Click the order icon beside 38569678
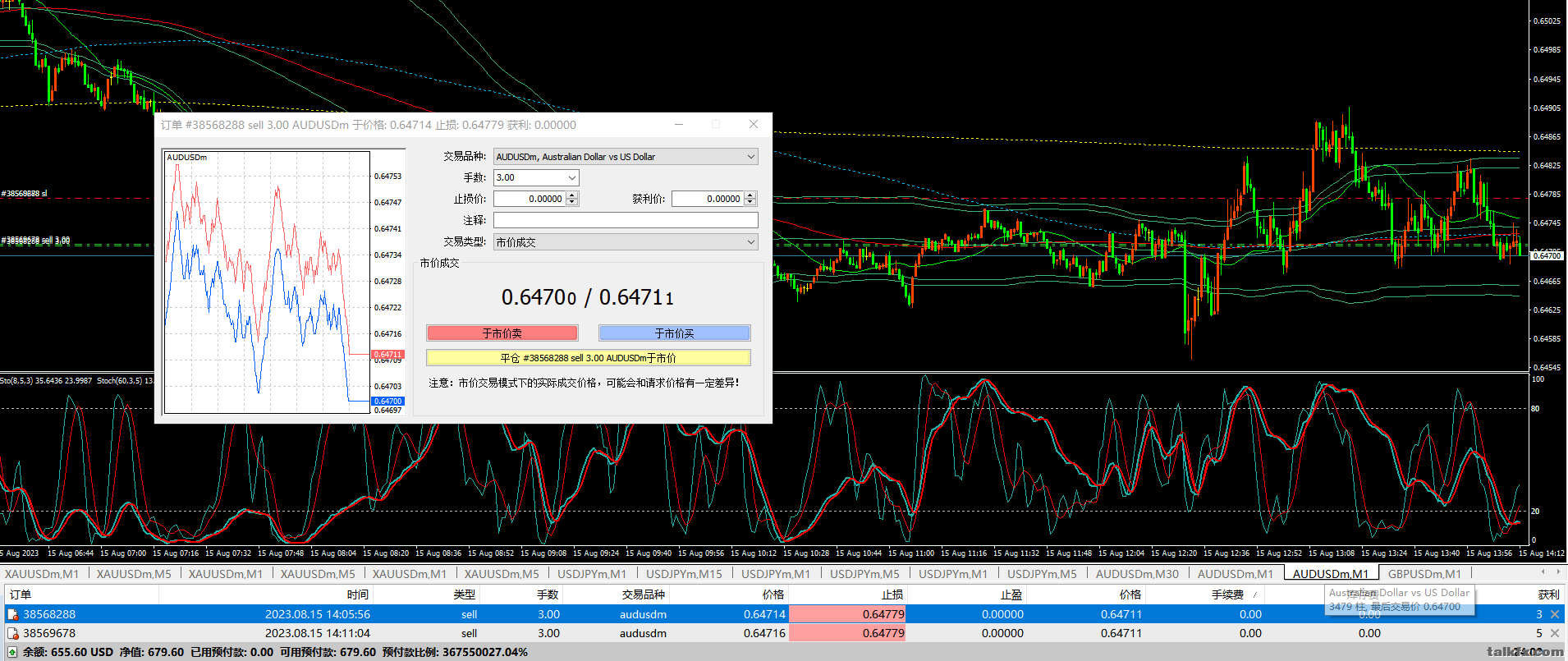The width and height of the screenshot is (1568, 661). 12,633
